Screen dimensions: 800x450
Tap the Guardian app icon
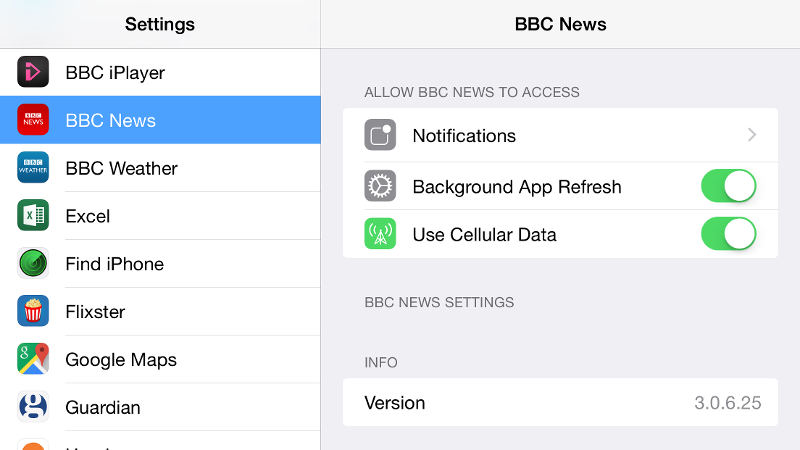(33, 407)
